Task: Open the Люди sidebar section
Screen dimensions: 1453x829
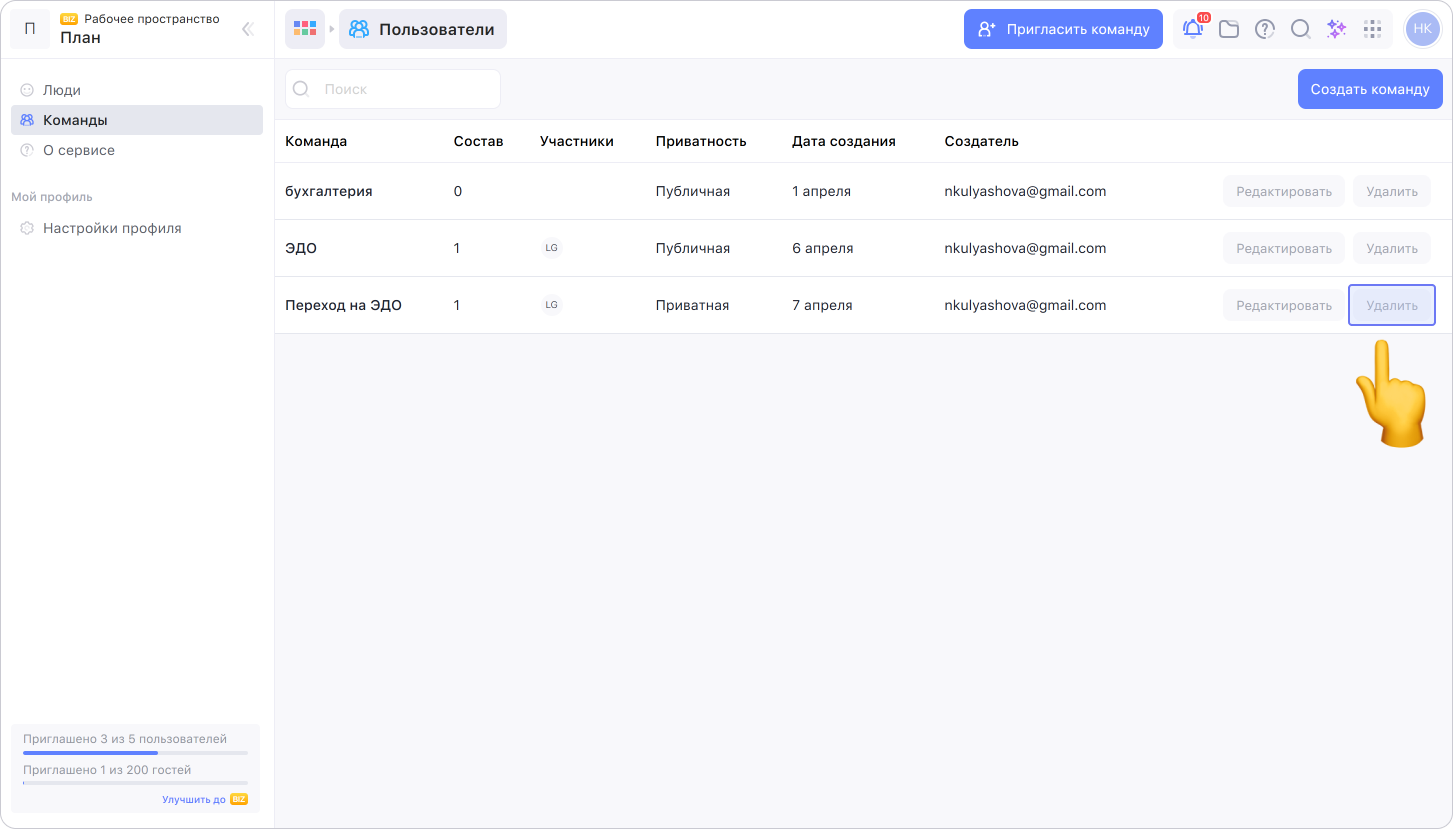Action: [62, 90]
